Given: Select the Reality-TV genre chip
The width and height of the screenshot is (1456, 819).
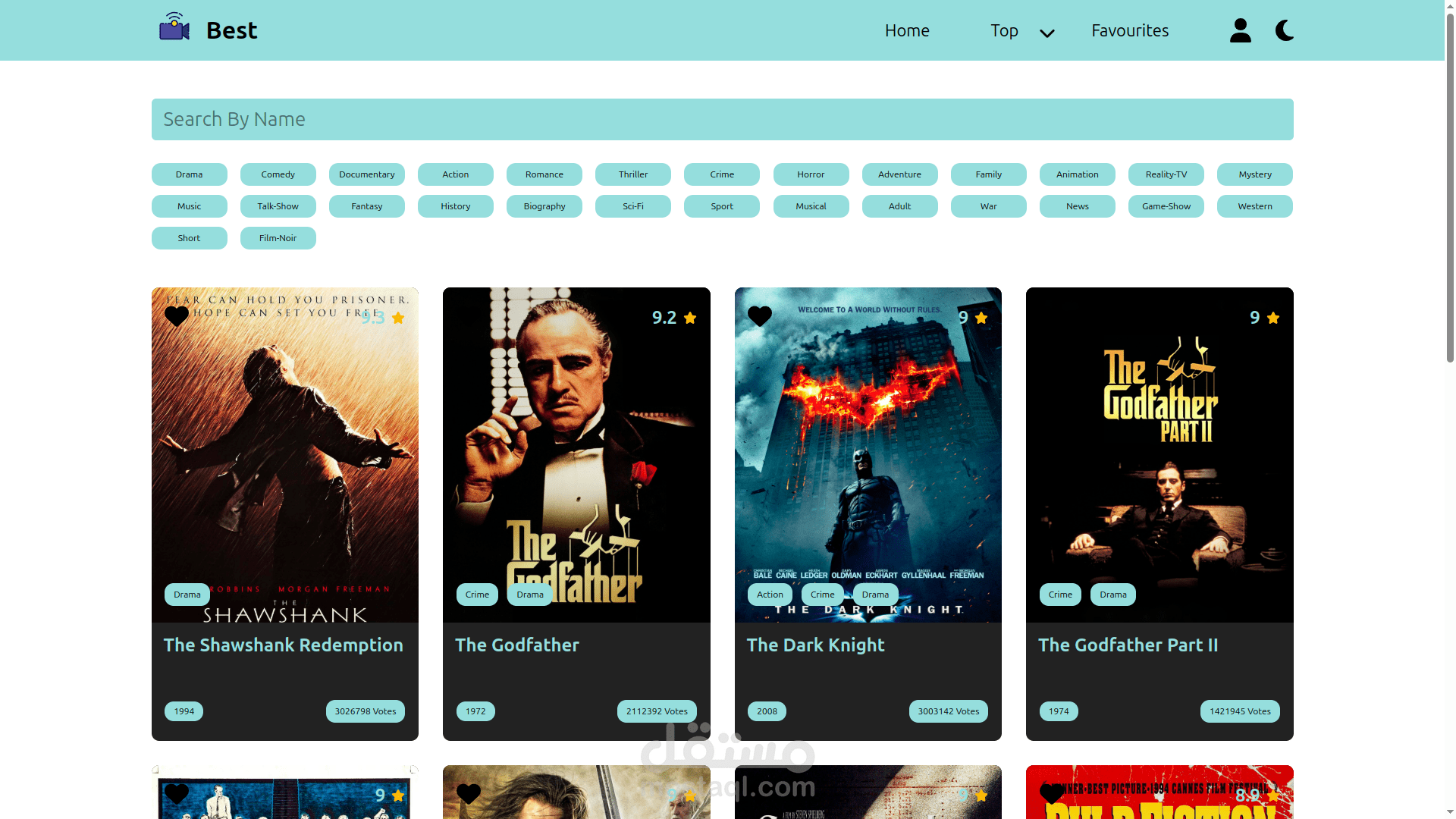Looking at the screenshot, I should [1166, 174].
